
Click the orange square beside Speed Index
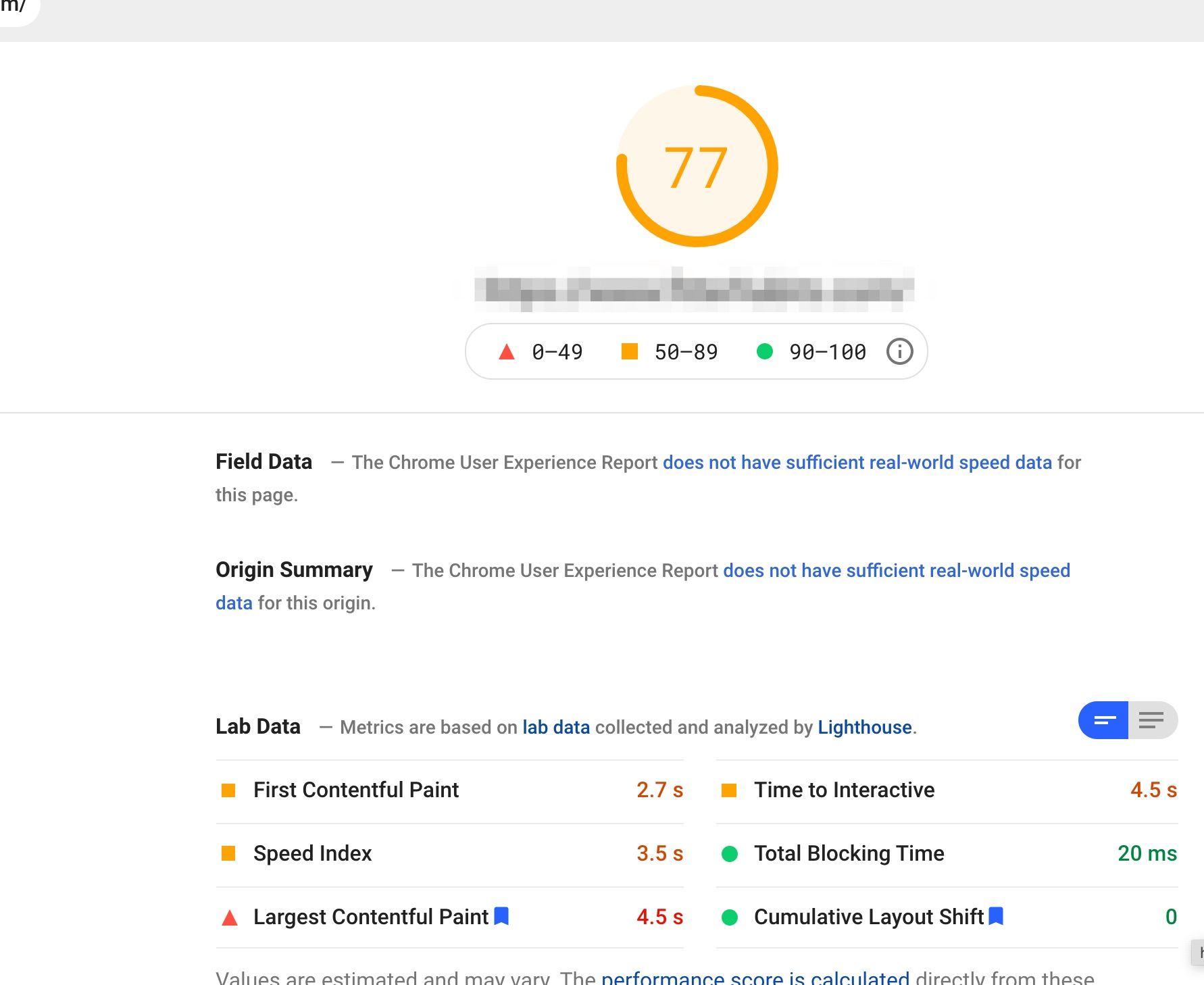point(228,853)
